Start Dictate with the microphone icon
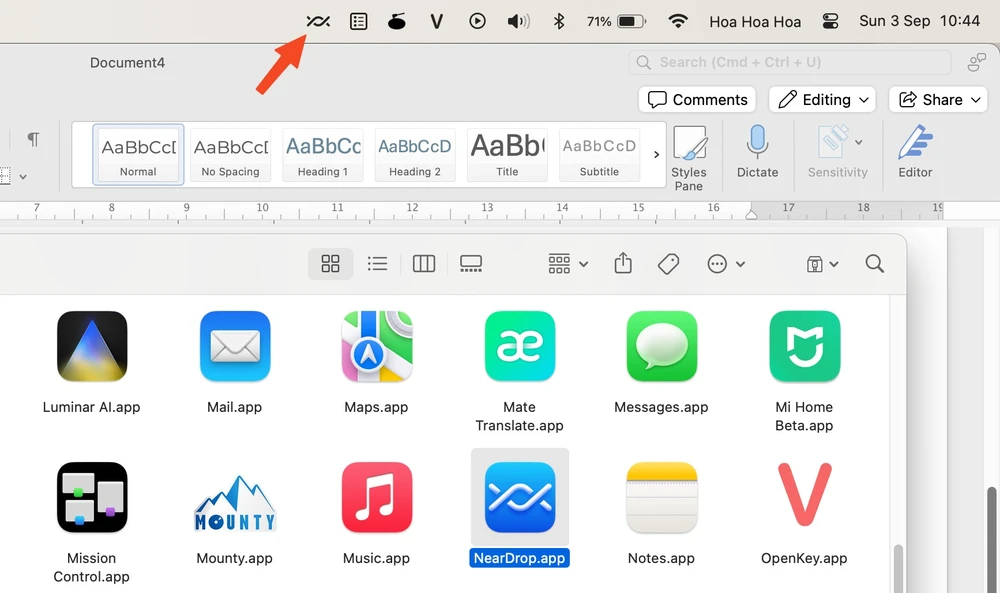 point(757,153)
